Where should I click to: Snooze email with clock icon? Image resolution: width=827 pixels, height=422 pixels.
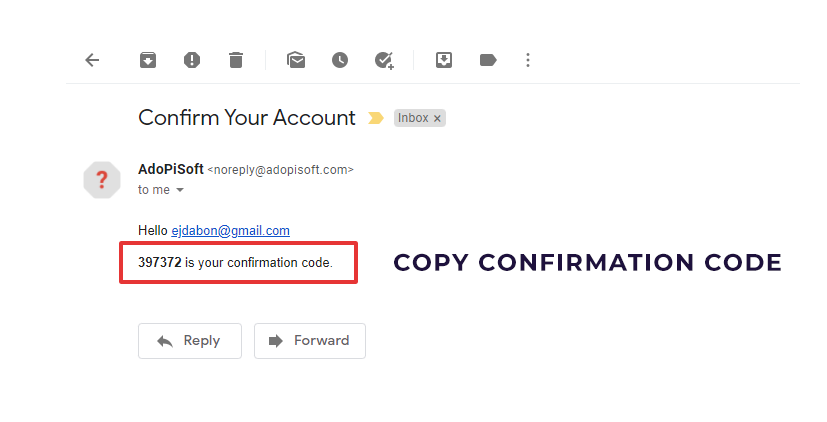click(340, 60)
